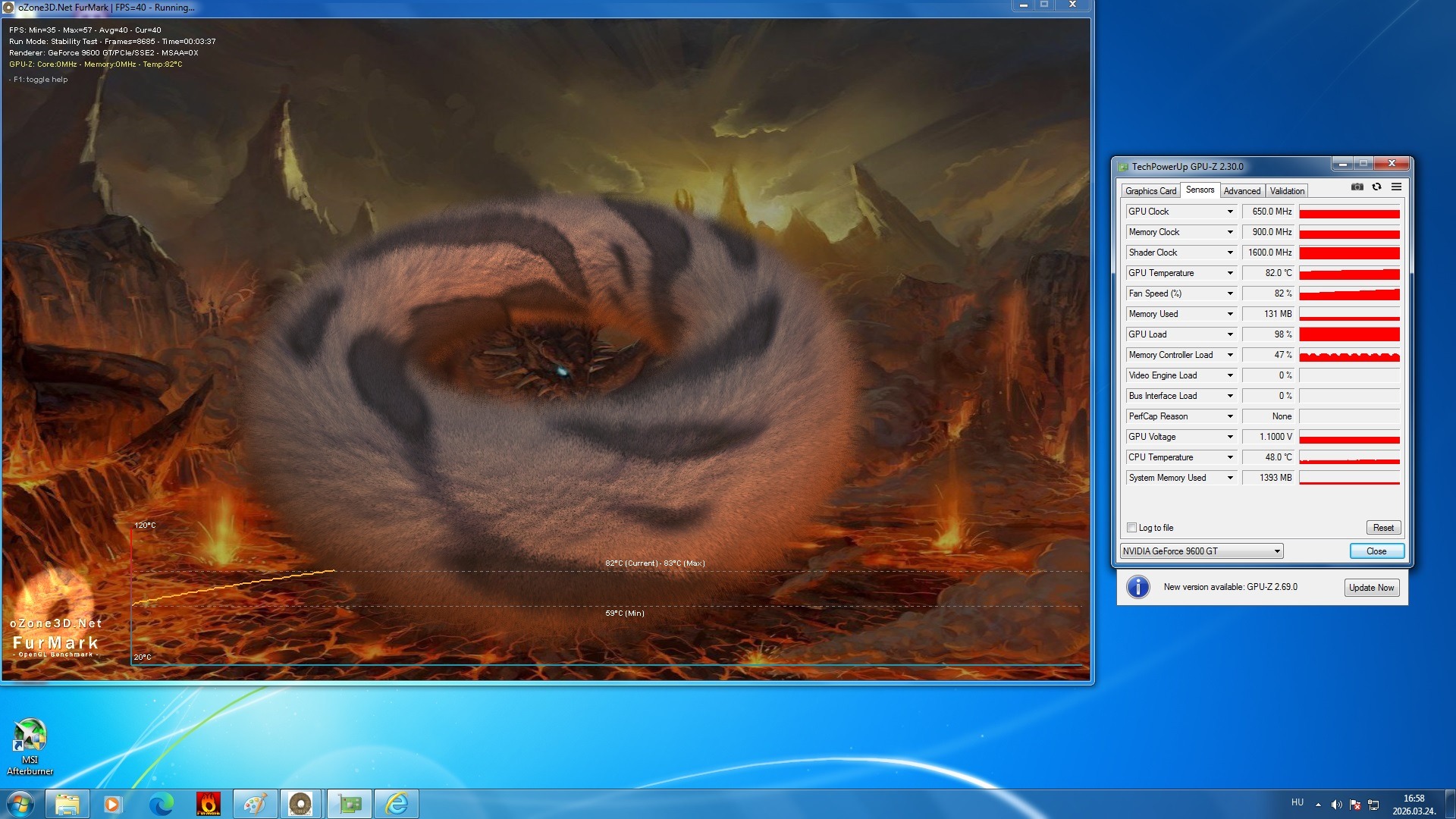Screen dimensions: 1456x819
Task: Open Microsoft Edge from the taskbar
Action: coord(161,804)
